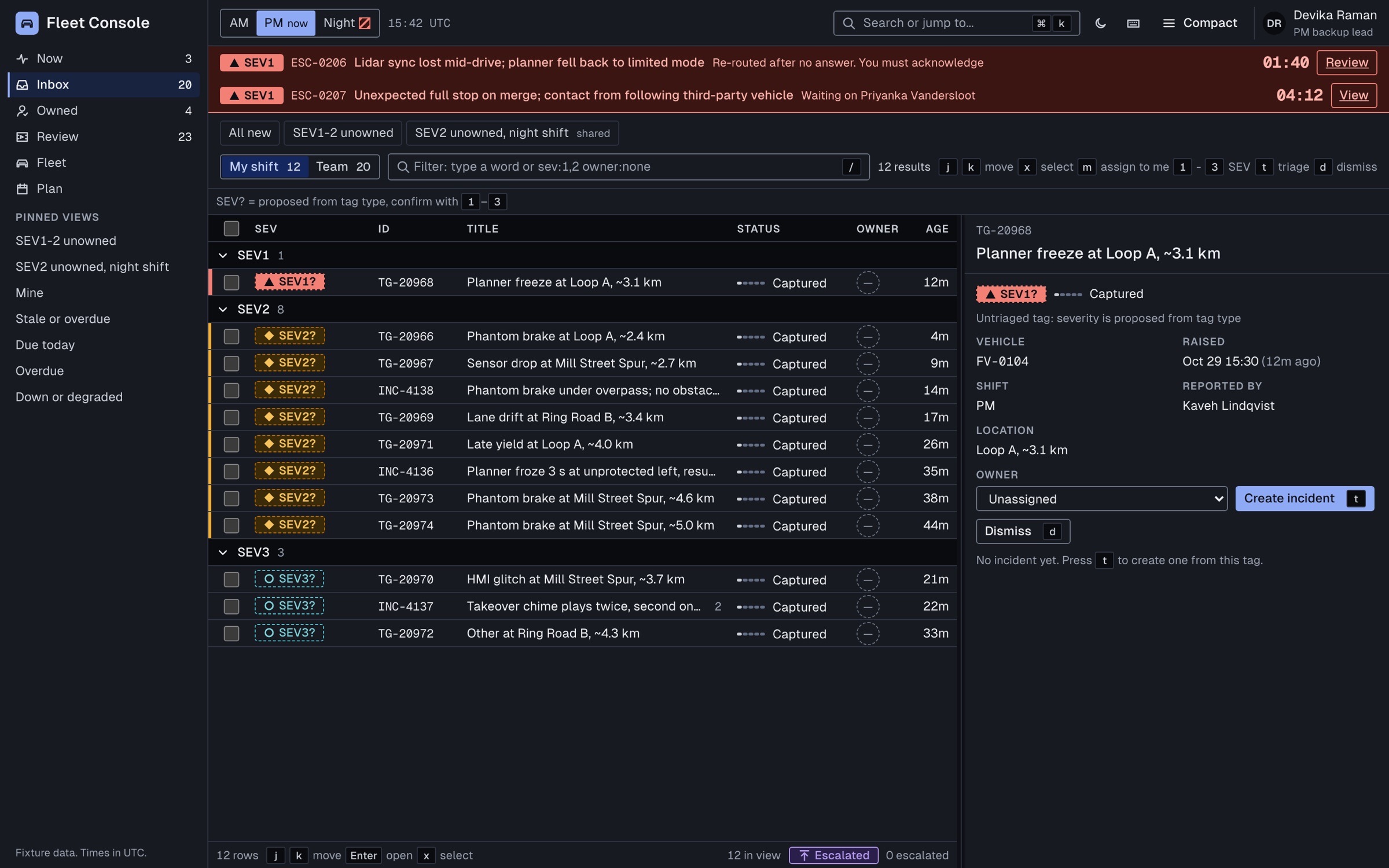Image resolution: width=1389 pixels, height=868 pixels.
Task: Click View on the ESC-0207 banner
Action: pos(1353,95)
